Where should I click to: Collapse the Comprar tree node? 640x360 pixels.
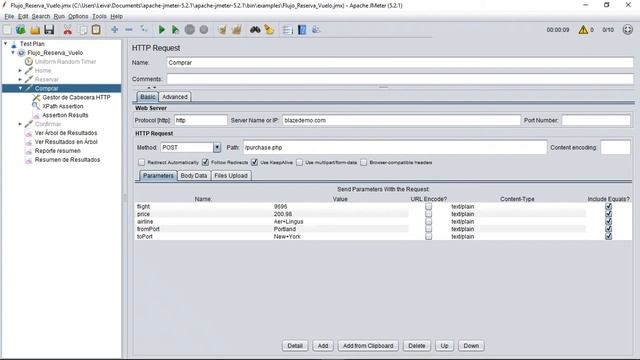click(20, 89)
